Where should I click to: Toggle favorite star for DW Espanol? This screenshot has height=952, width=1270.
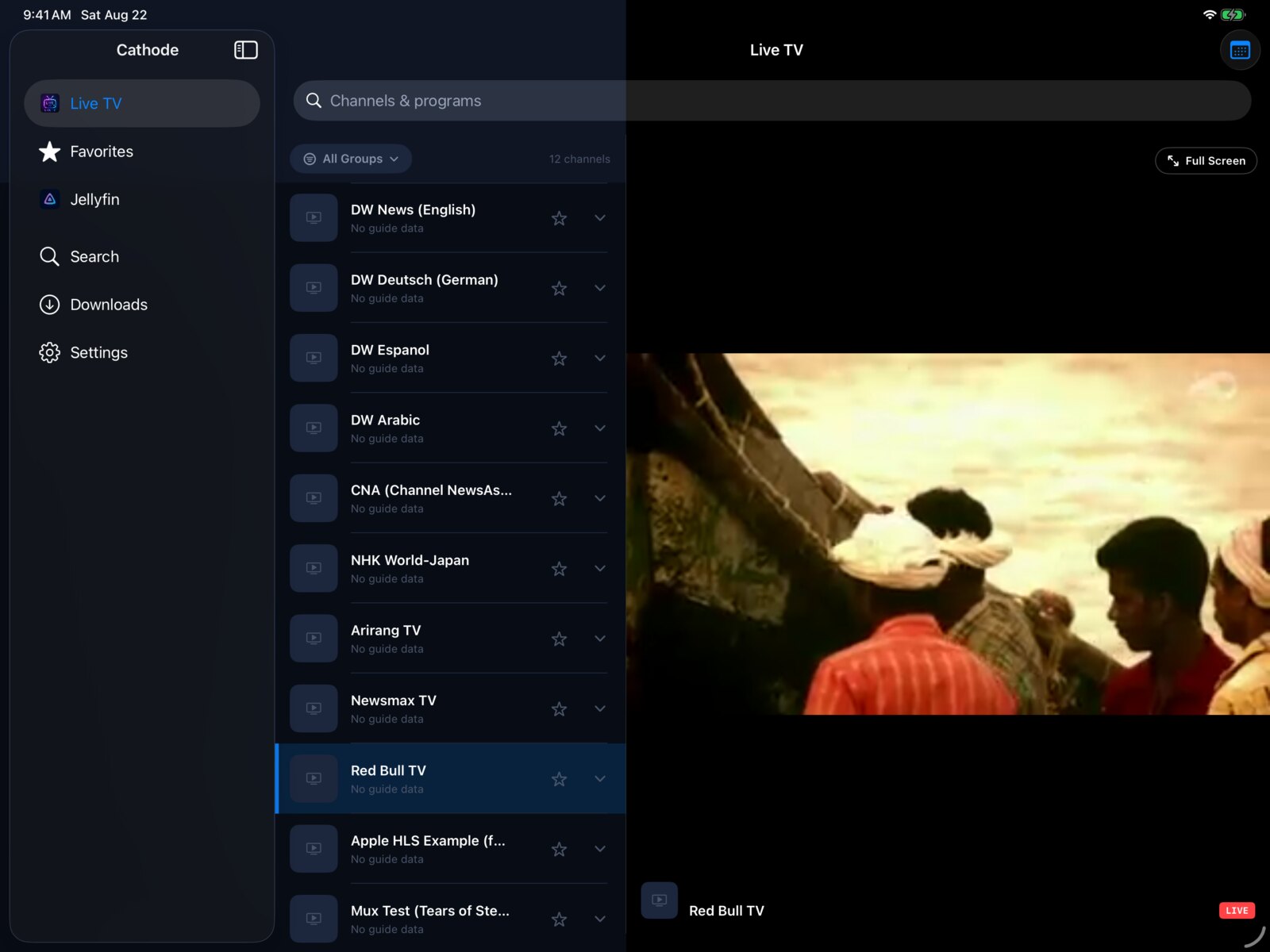click(x=559, y=359)
